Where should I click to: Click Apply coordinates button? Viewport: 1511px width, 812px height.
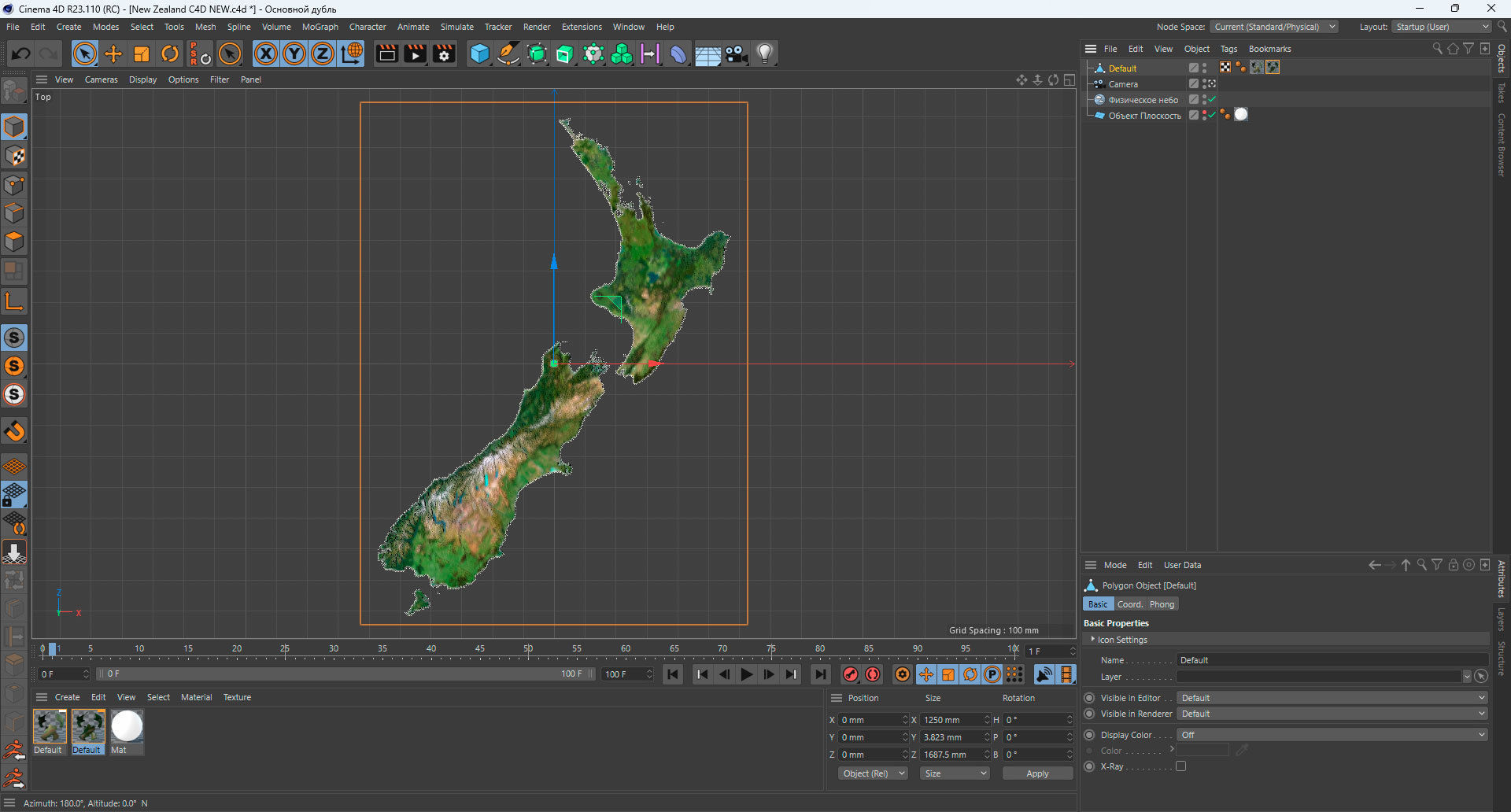(1037, 773)
